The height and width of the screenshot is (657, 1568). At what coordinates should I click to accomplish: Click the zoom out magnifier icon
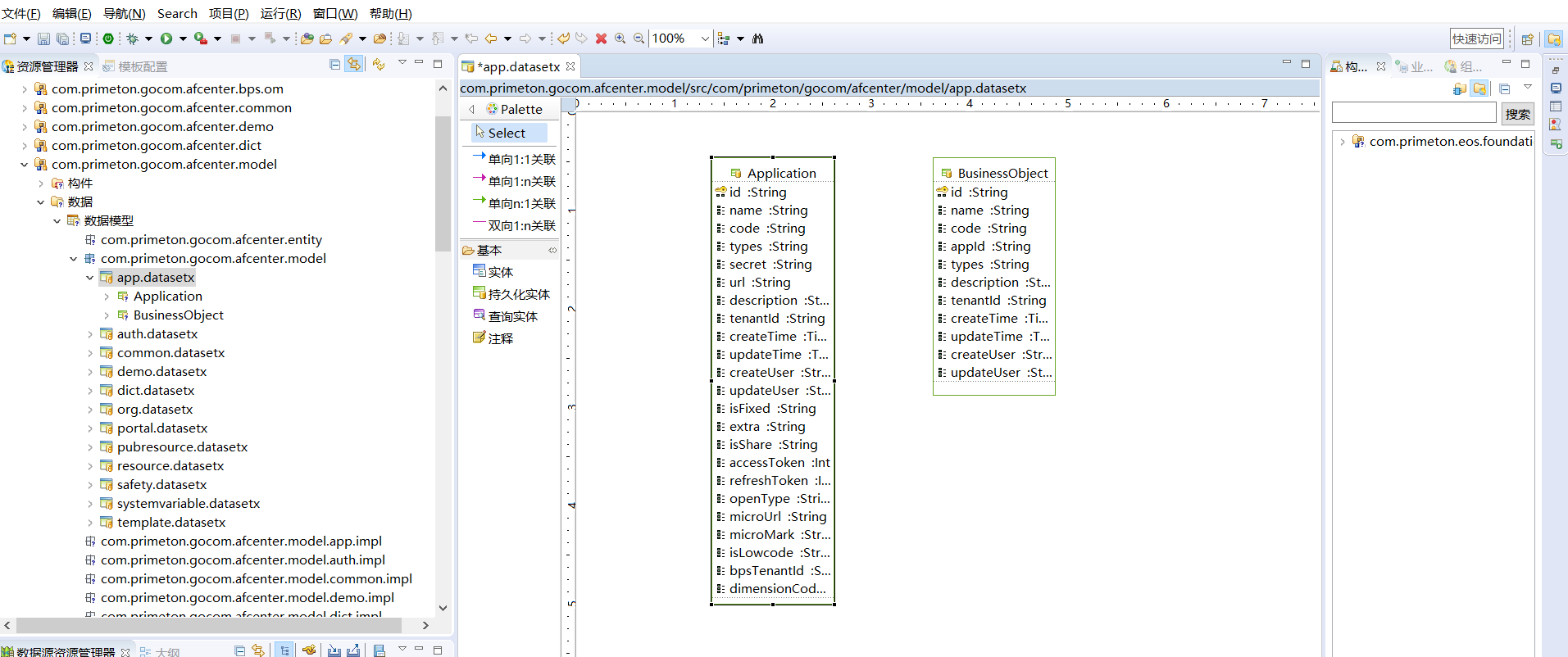tap(639, 39)
